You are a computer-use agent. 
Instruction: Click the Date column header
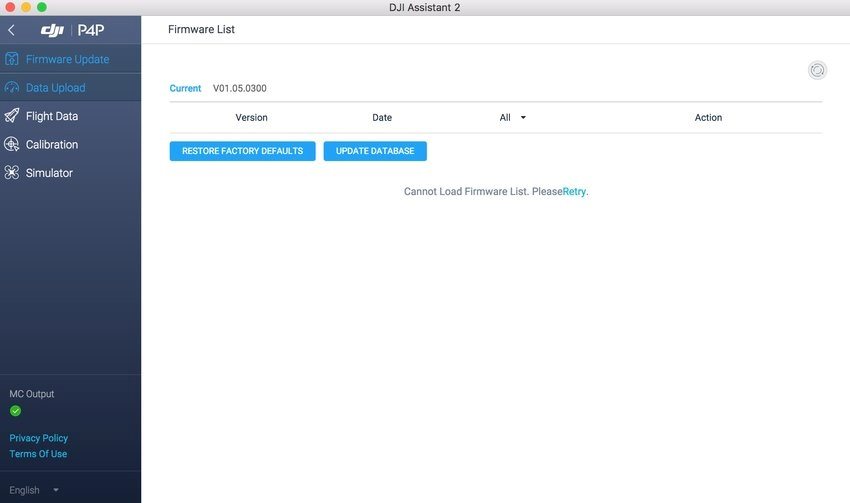382,118
